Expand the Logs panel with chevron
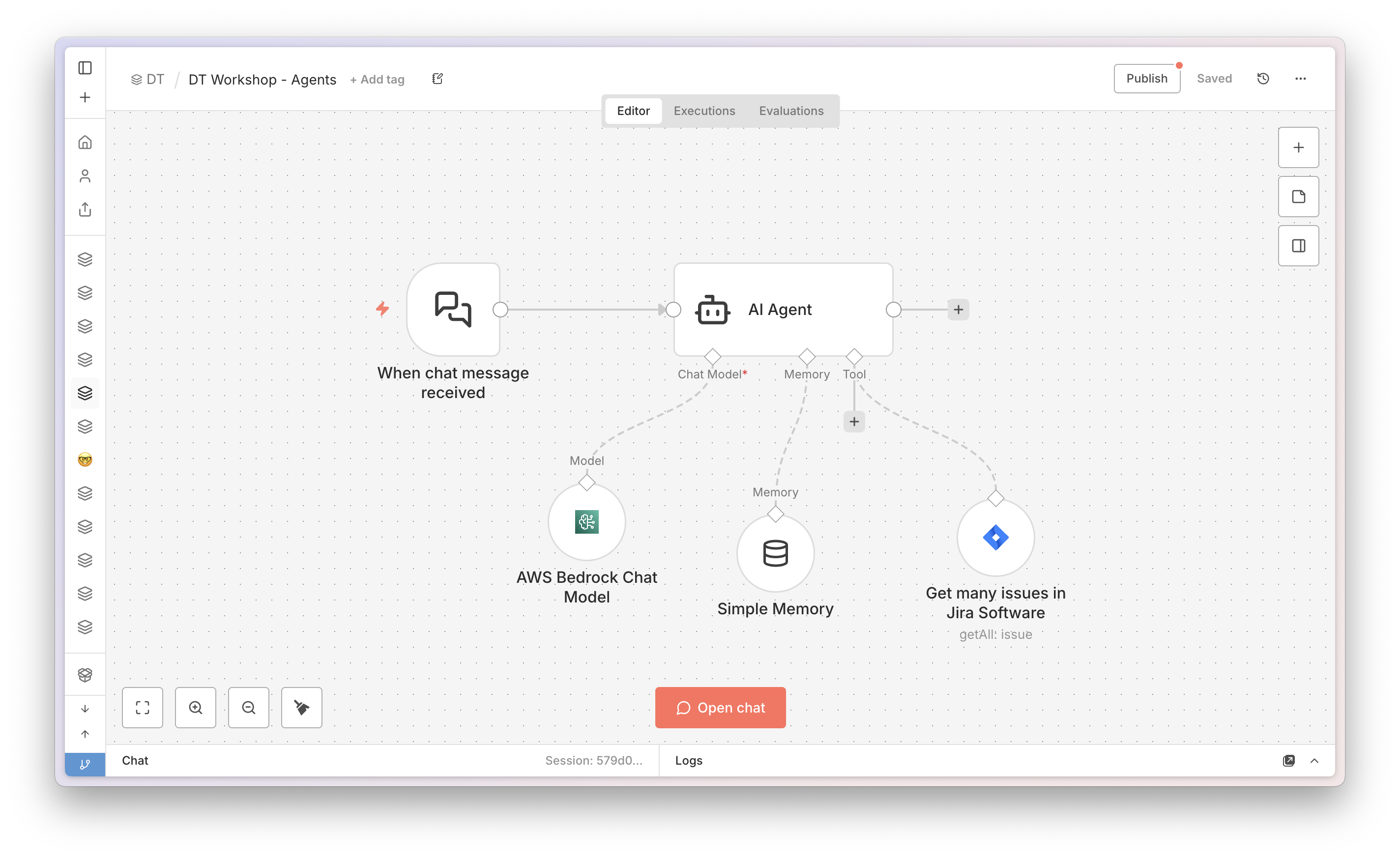 pos(1314,761)
